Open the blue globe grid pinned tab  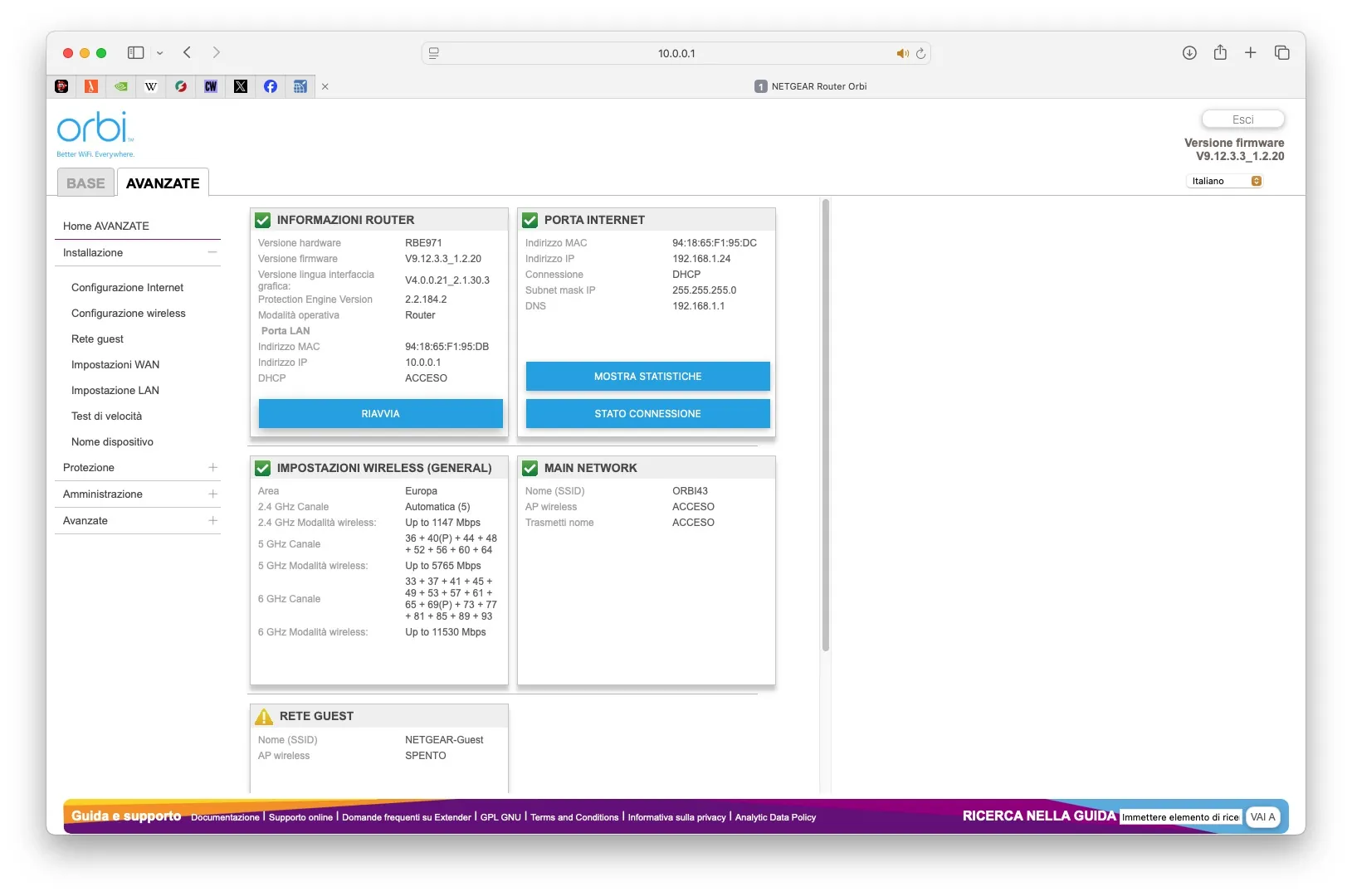(x=300, y=86)
